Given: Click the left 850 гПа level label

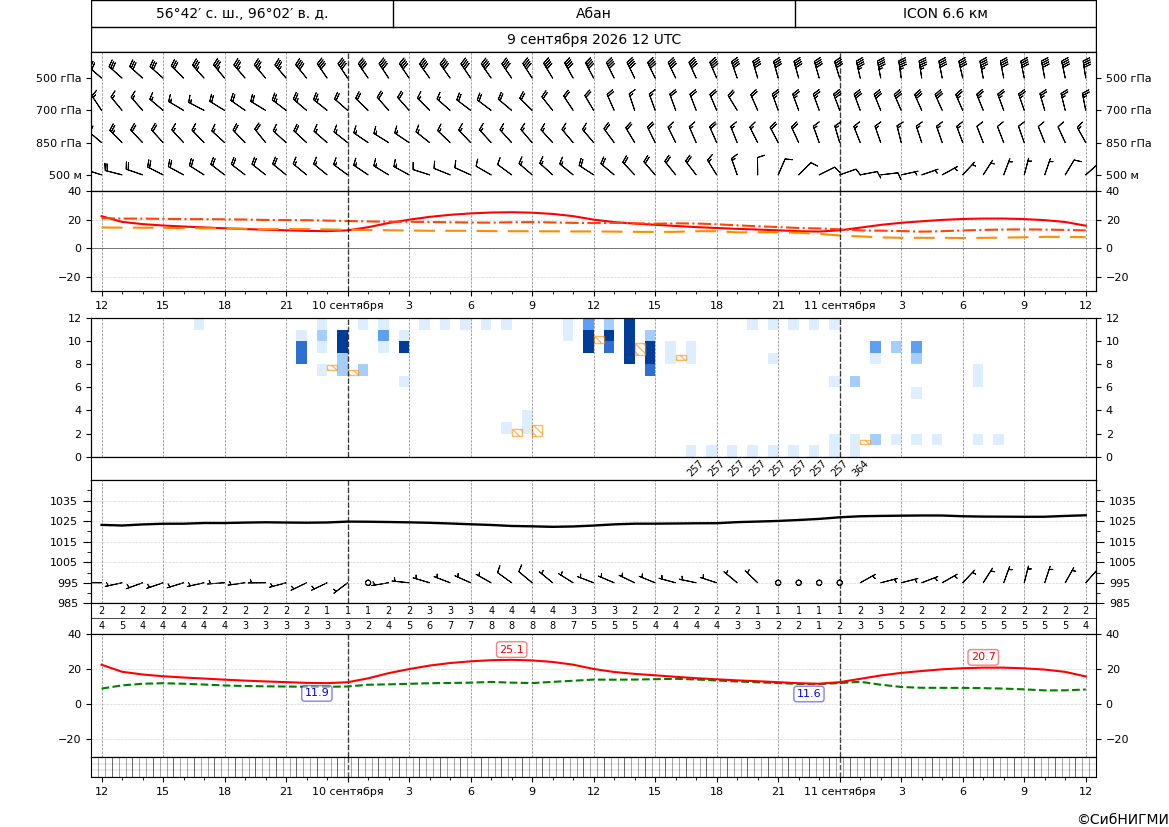Looking at the screenshot, I should pos(59,143).
